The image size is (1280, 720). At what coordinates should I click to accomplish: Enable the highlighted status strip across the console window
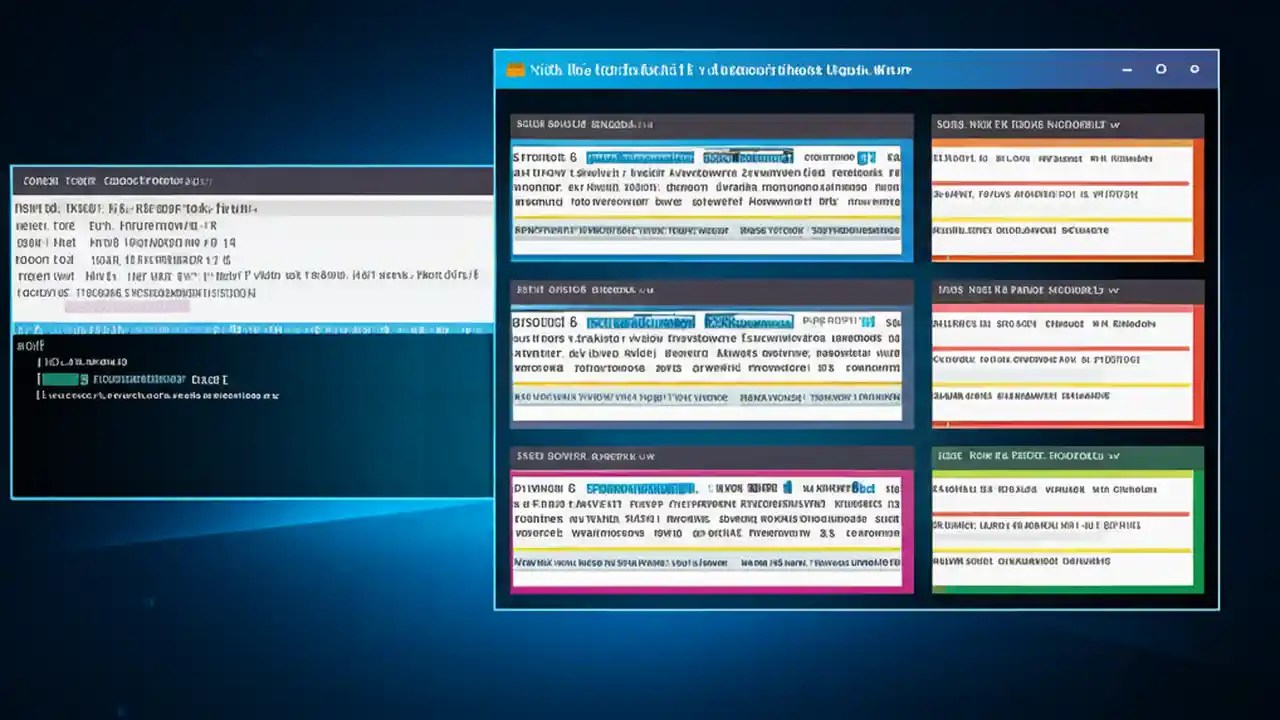(250, 327)
